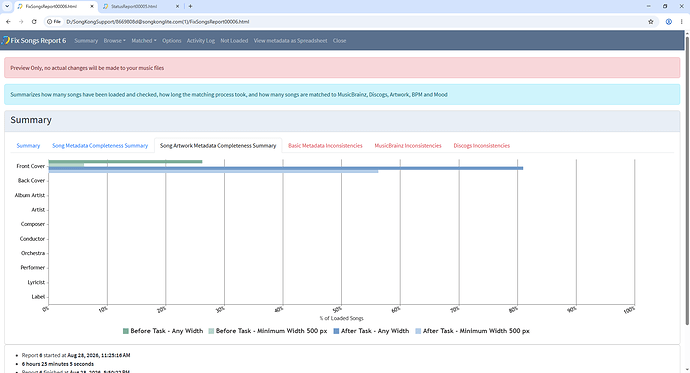Click the Performer axis label
The height and width of the screenshot is (373, 690).
33,267
